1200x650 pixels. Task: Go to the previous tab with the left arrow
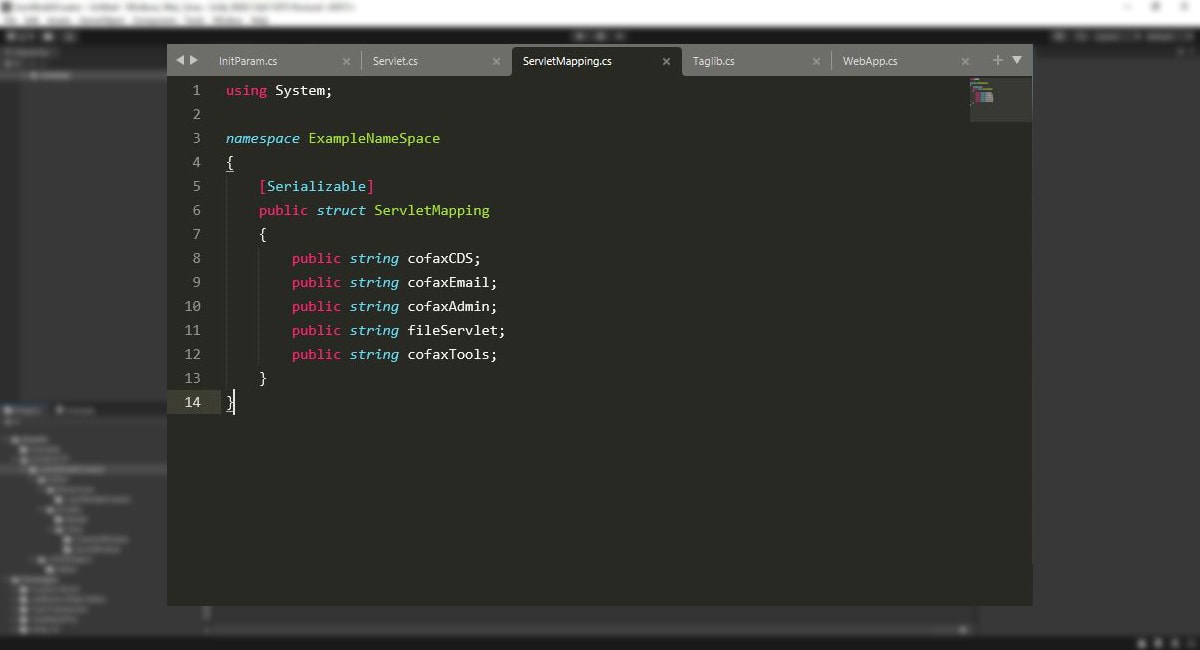click(180, 60)
